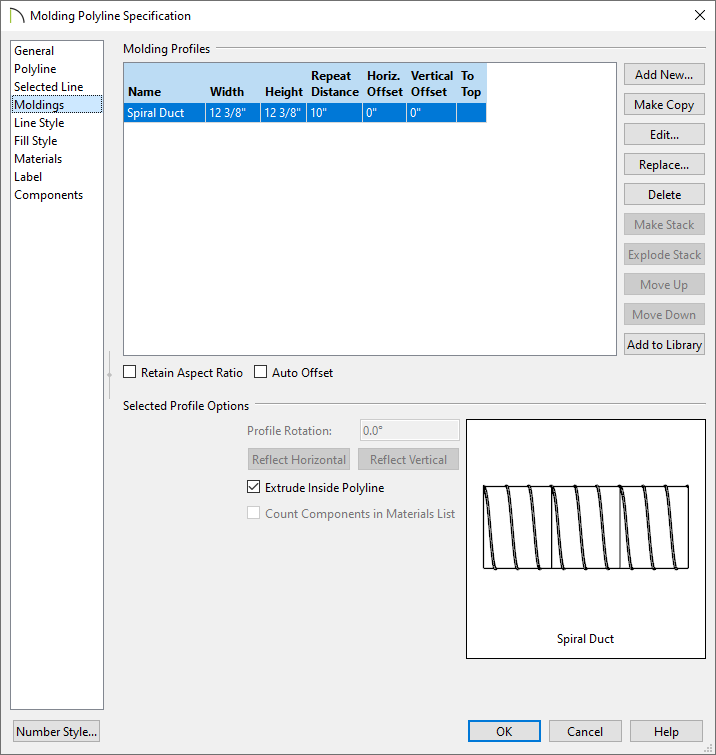Click the Make Copy button
Viewport: 716px width, 755px height.
664,104
